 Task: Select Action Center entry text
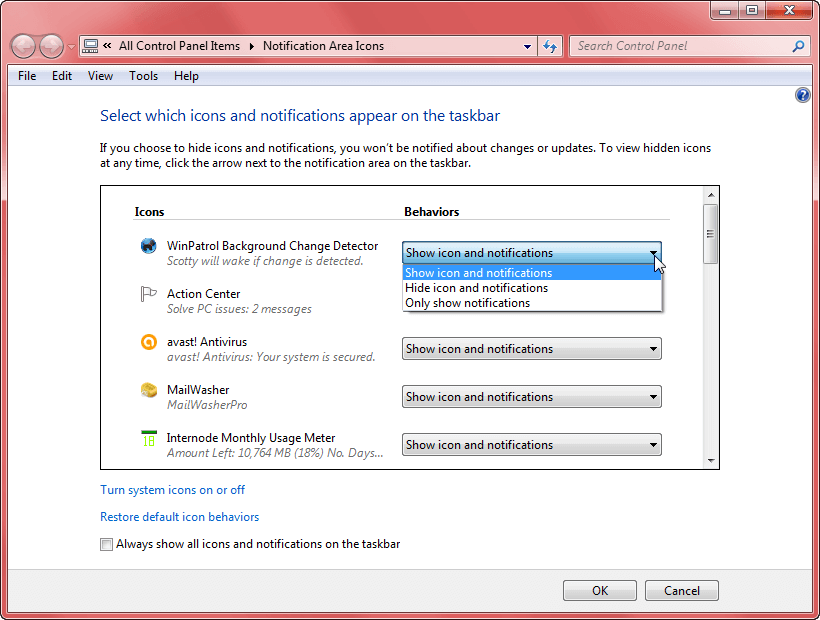tap(203, 294)
